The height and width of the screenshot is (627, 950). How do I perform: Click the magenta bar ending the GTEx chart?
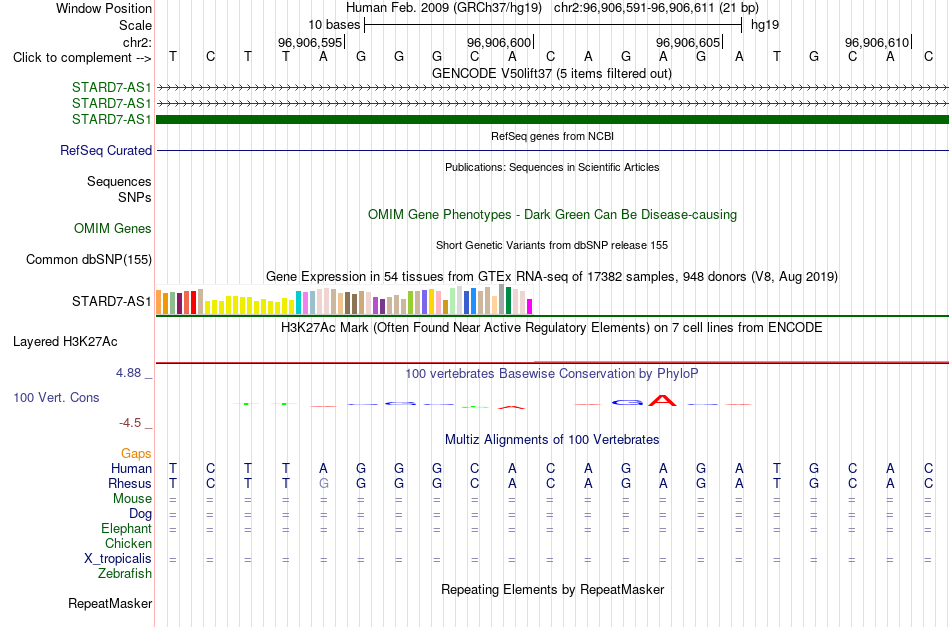[x=530, y=307]
